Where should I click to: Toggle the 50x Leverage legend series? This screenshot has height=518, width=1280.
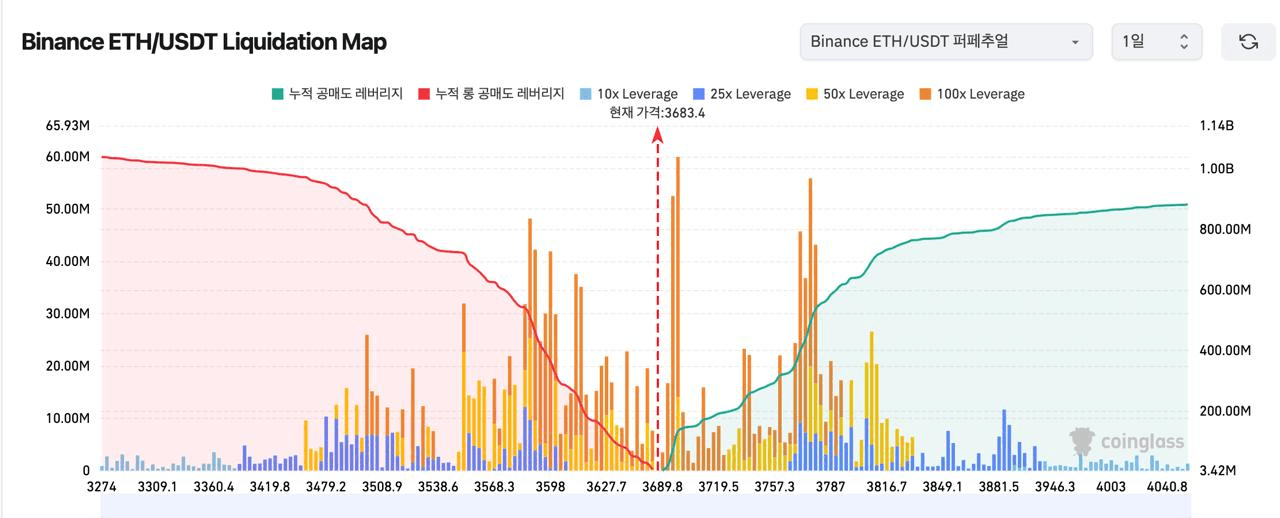[x=855, y=94]
